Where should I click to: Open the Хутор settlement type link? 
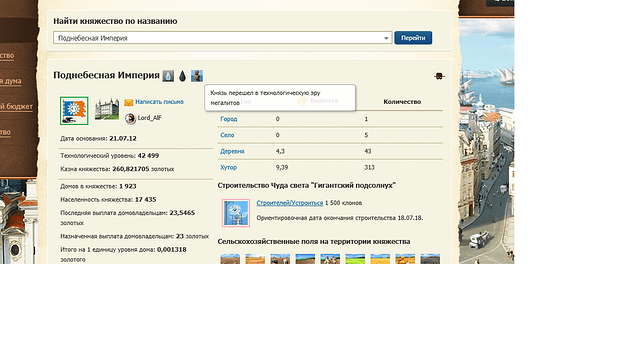[x=229, y=167]
